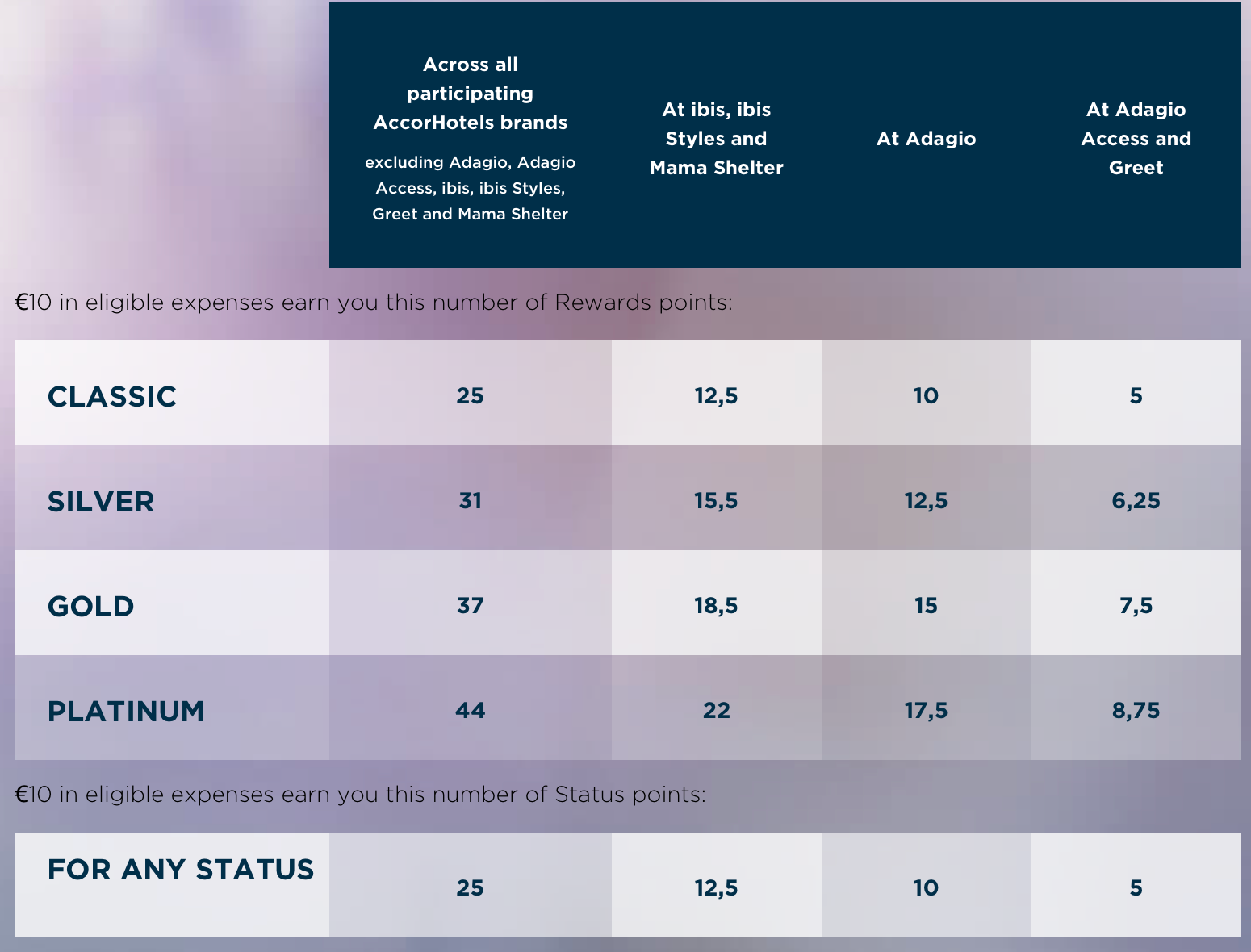Click Silver's 6,25 Adagio Access value
1251x952 pixels.
point(1136,501)
